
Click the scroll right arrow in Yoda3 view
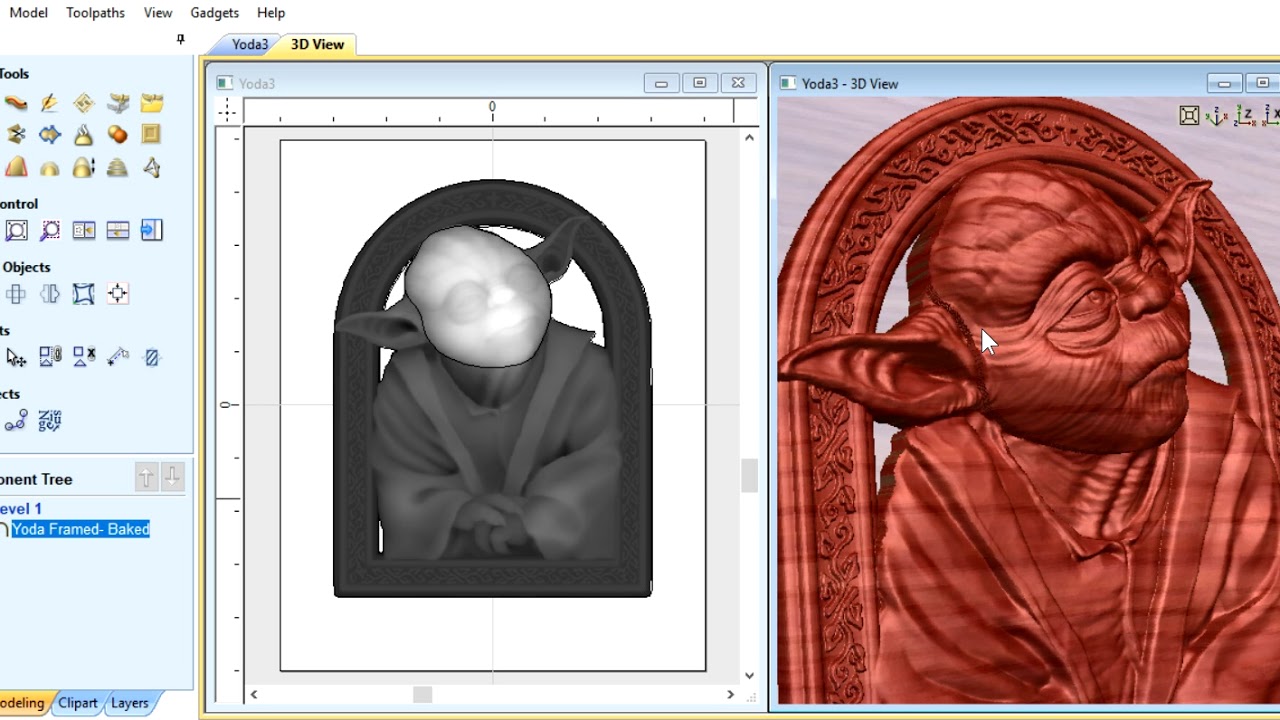coord(730,694)
